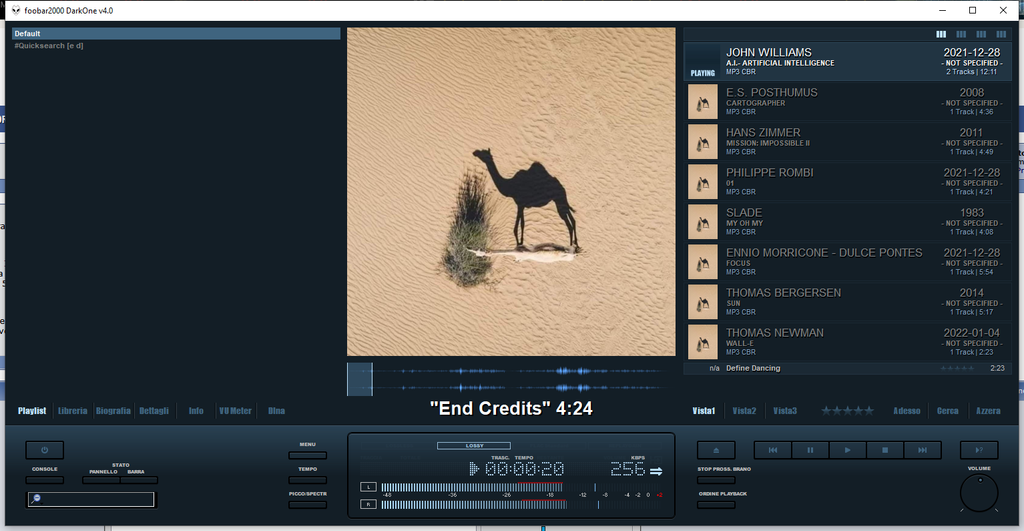Toggle the ORDINE PLAYBACK button

pos(716,505)
